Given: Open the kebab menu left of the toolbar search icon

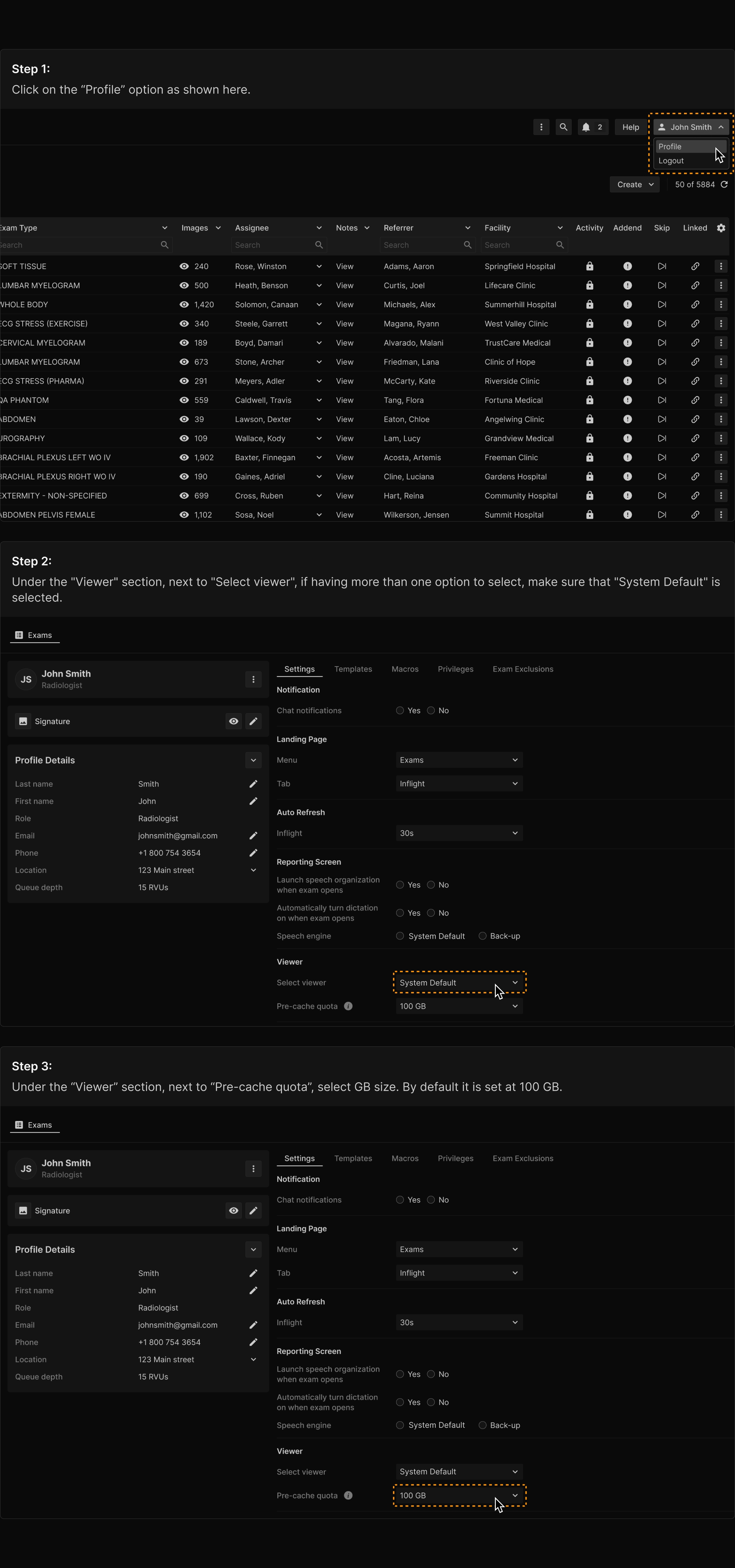Looking at the screenshot, I should (x=541, y=127).
